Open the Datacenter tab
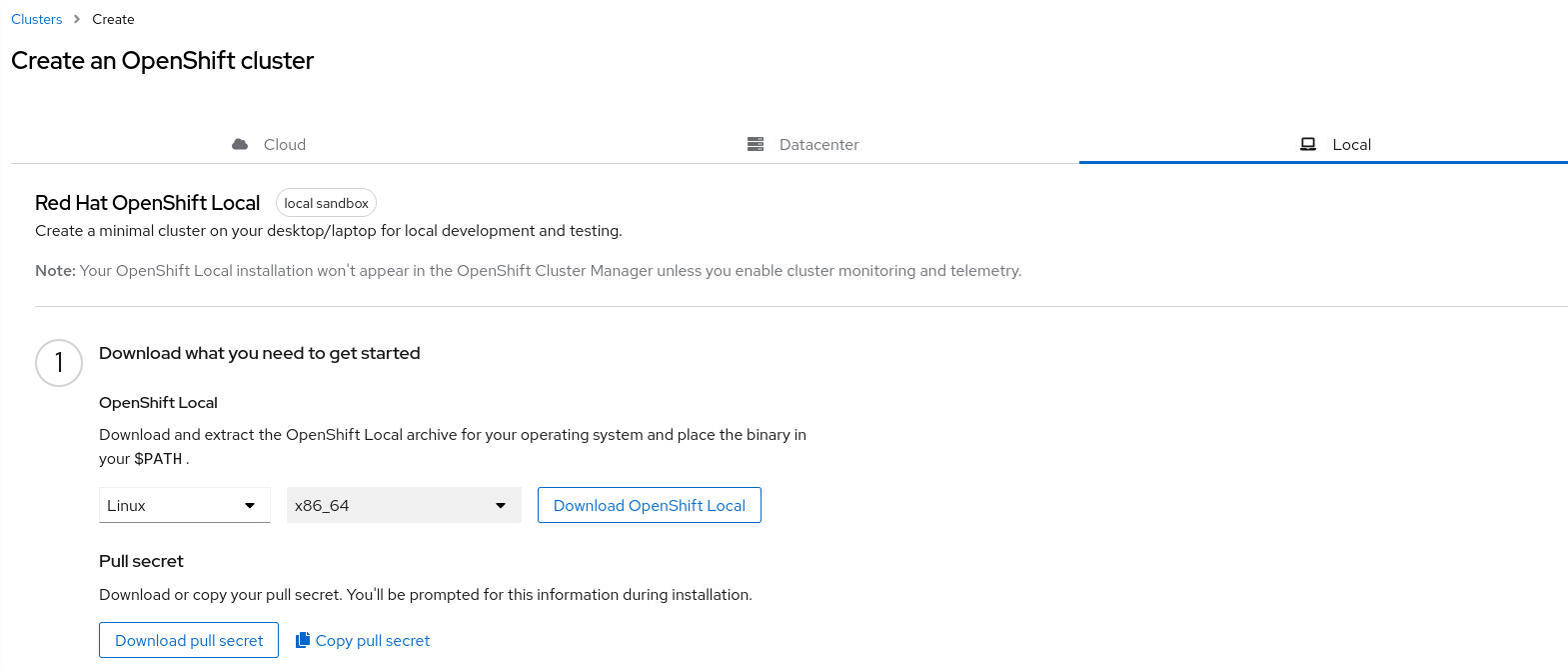1568x671 pixels. [x=818, y=144]
